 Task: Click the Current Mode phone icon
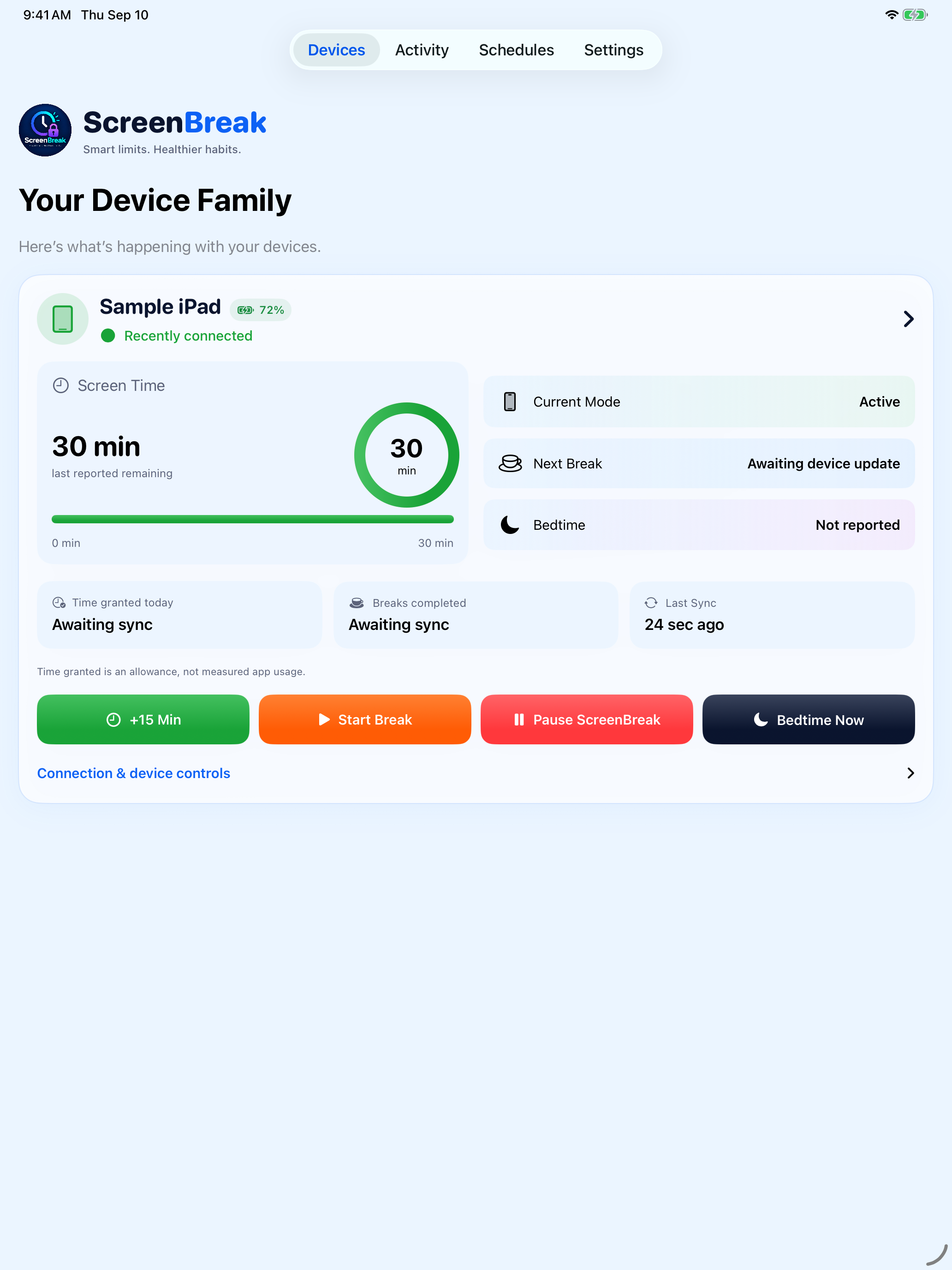click(x=510, y=402)
